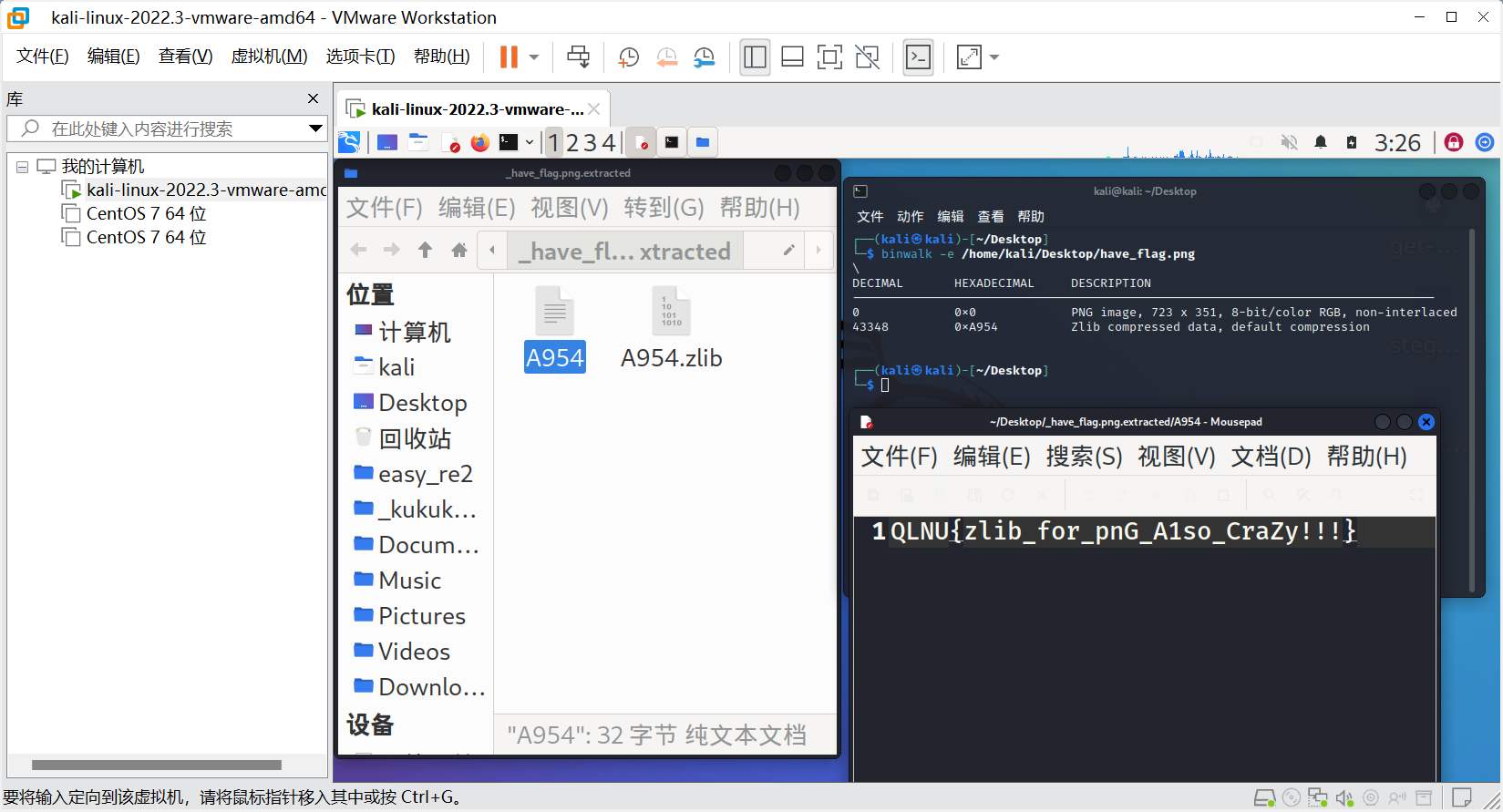Image resolution: width=1503 pixels, height=812 pixels.
Task: Open VMware 虚拟机(M) menu
Action: (x=270, y=57)
